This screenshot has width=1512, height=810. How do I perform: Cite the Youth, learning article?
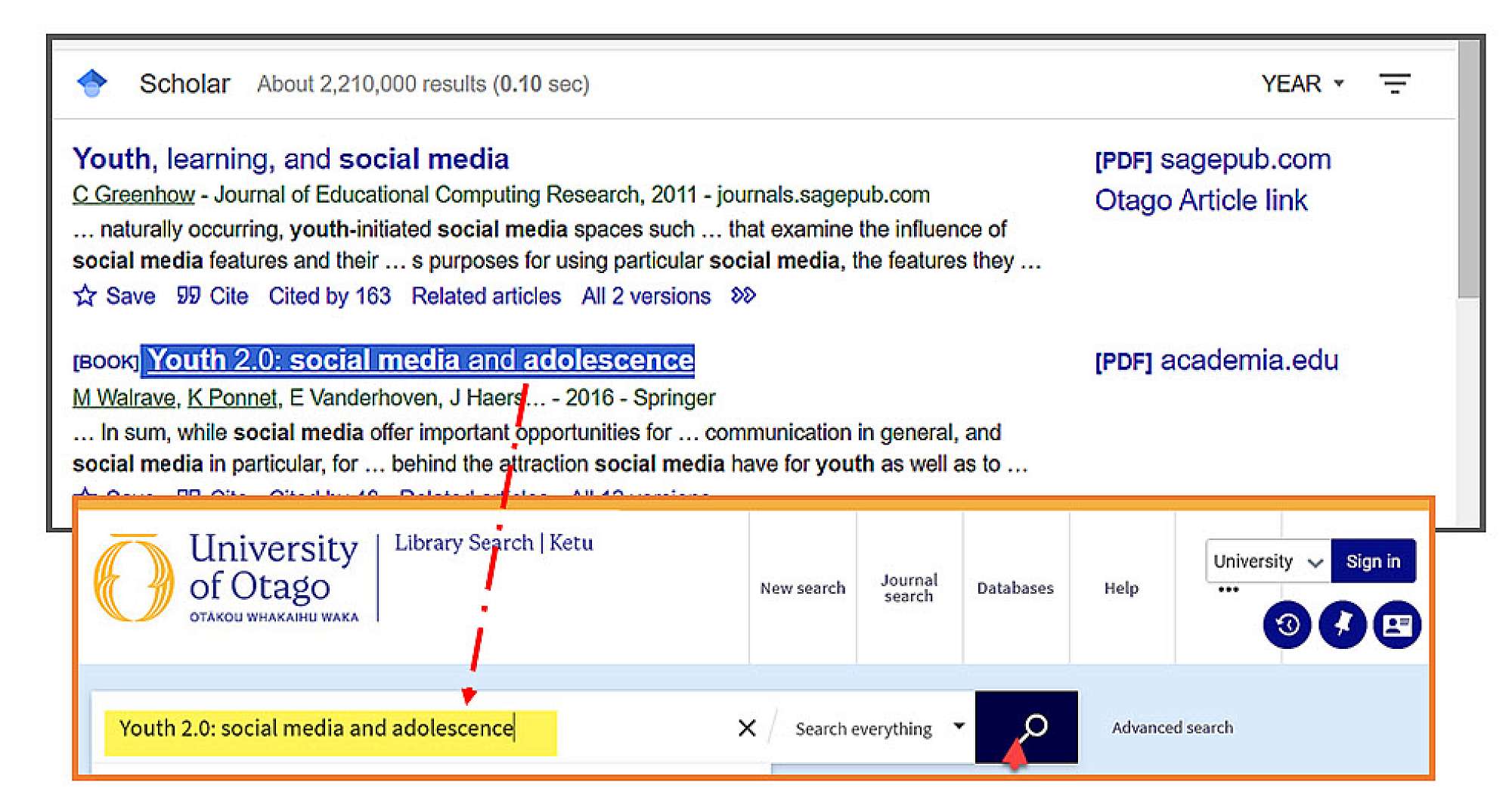click(213, 296)
